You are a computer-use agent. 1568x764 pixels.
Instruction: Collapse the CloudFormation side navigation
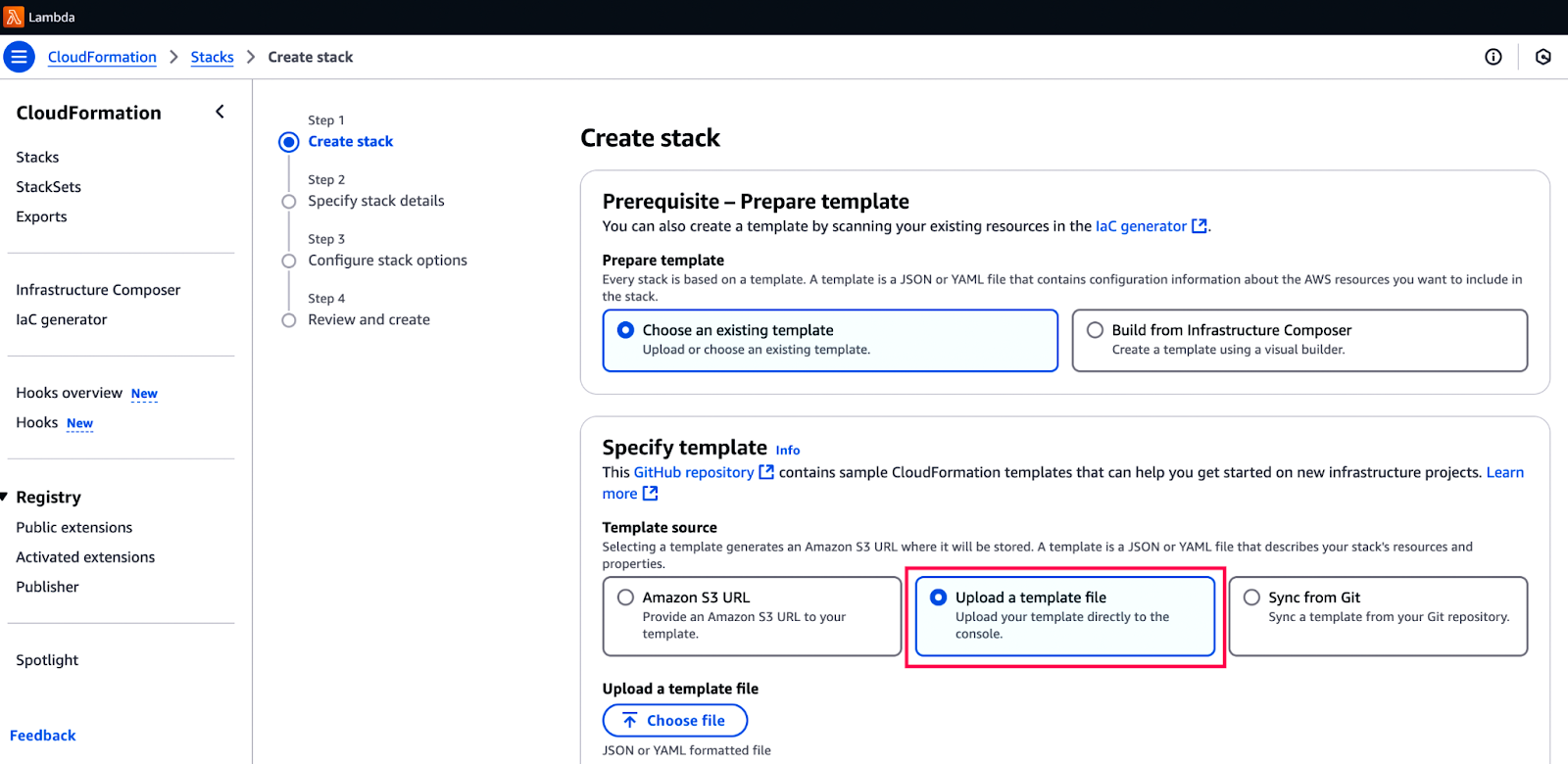[220, 112]
